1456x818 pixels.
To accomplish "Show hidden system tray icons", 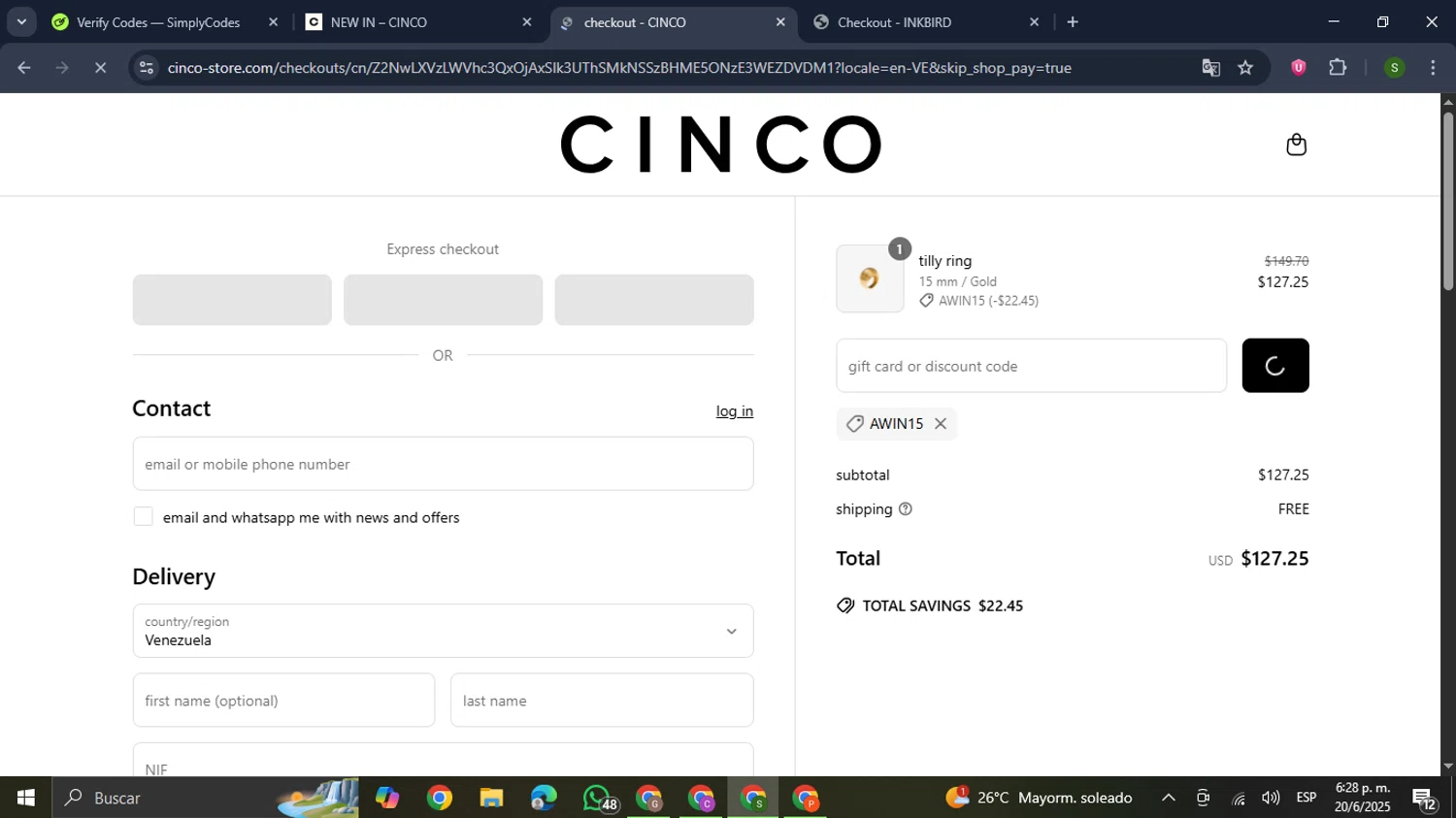I will point(1169,798).
